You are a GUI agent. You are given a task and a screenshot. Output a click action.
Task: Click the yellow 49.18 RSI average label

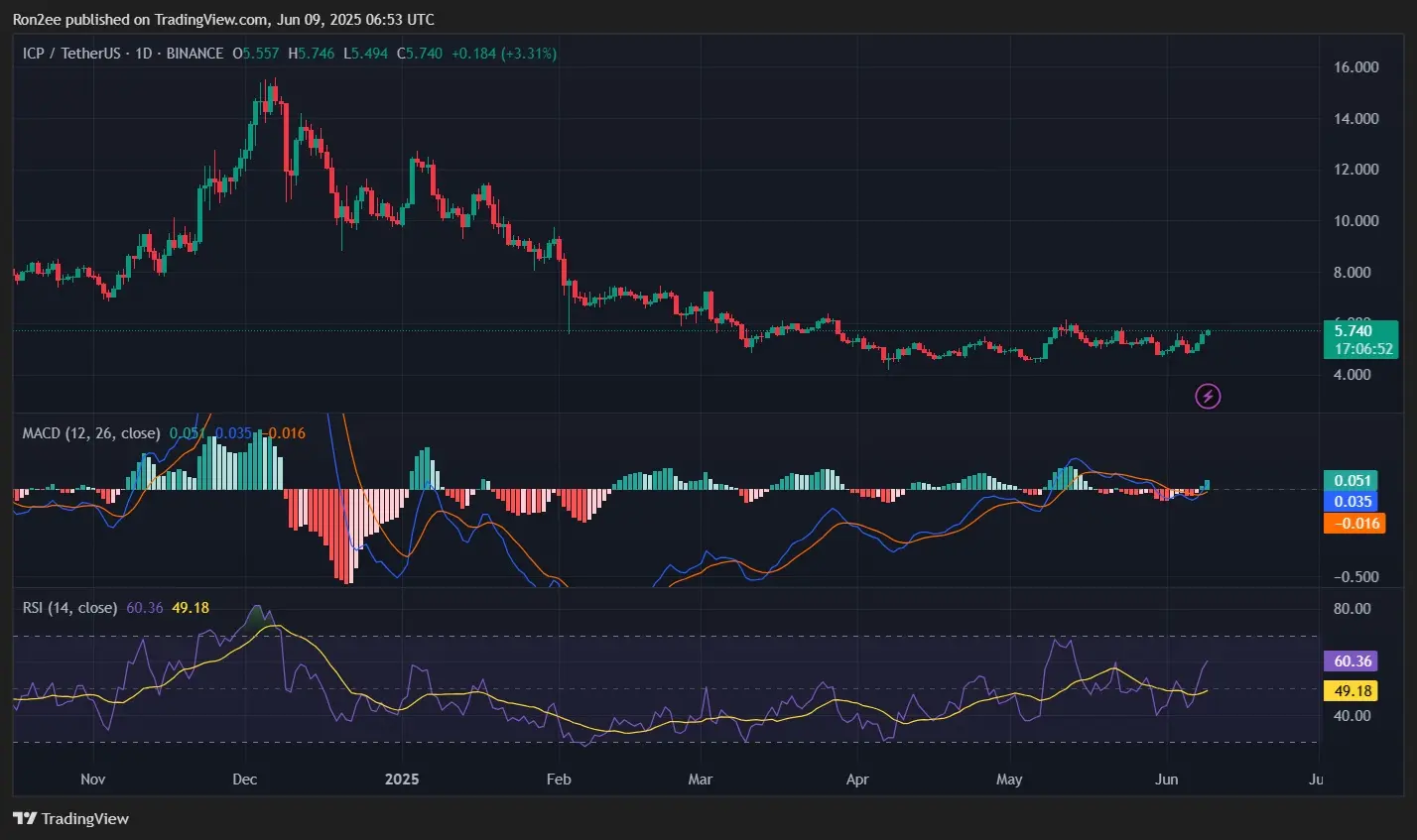coord(1353,691)
